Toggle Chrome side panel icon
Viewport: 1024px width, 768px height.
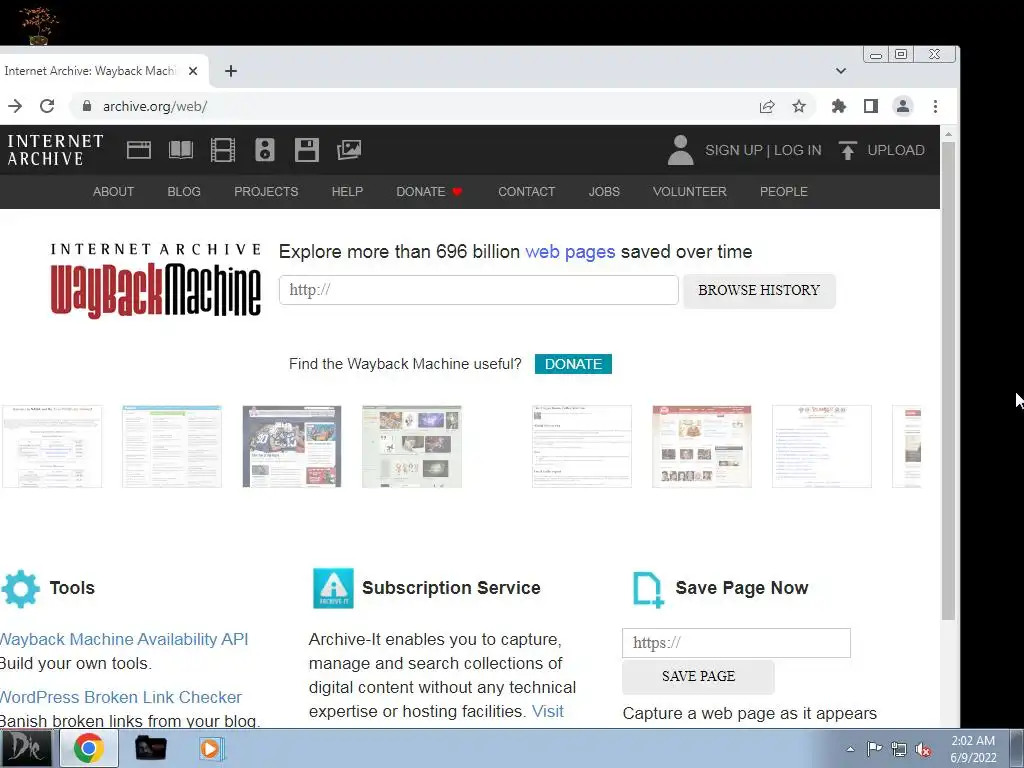coord(871,106)
